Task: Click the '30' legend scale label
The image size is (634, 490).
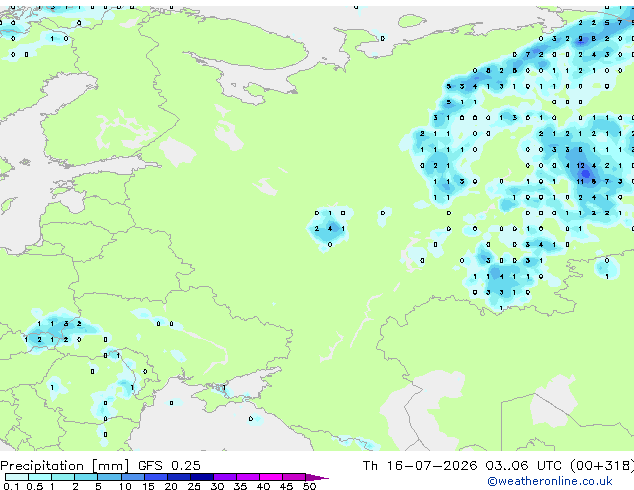Action: coord(217,486)
